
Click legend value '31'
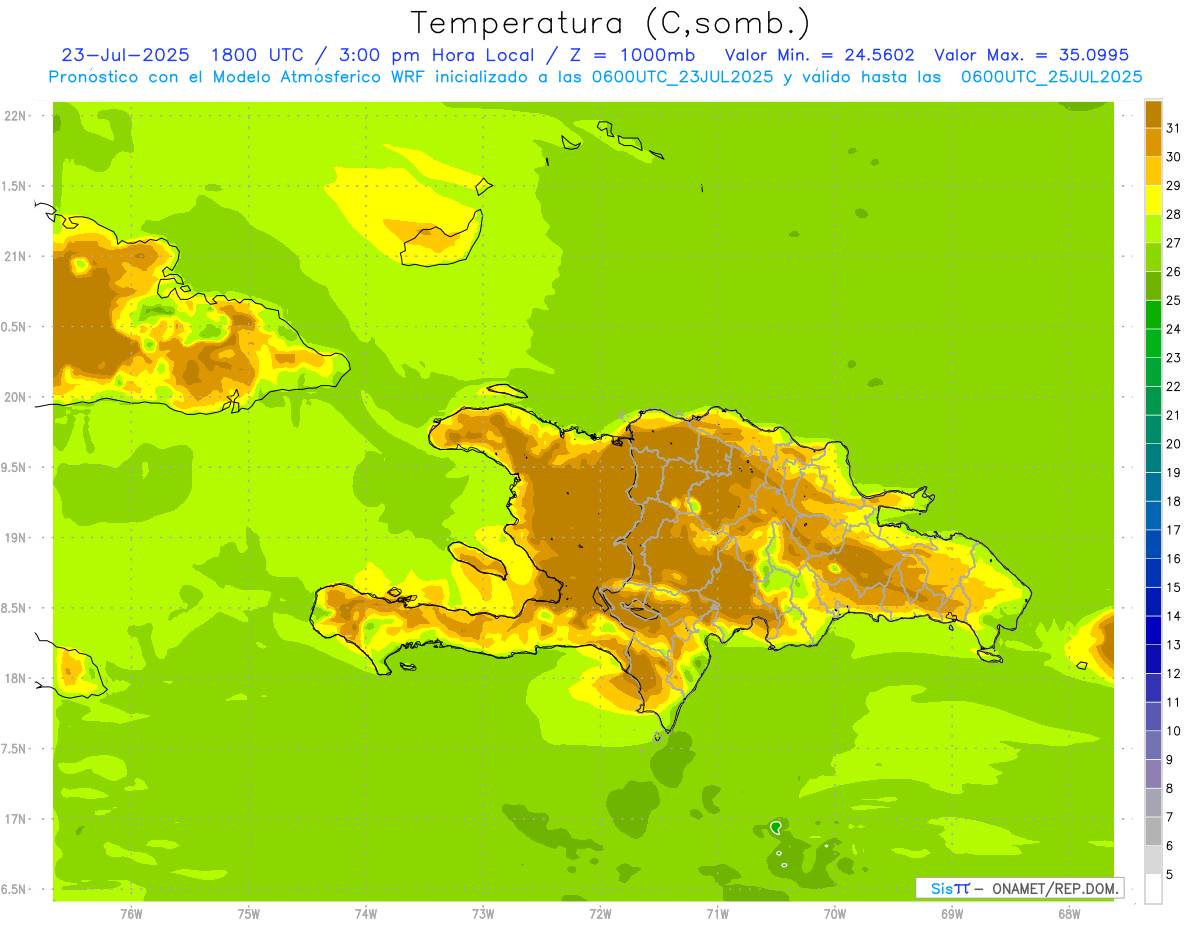click(x=1173, y=128)
